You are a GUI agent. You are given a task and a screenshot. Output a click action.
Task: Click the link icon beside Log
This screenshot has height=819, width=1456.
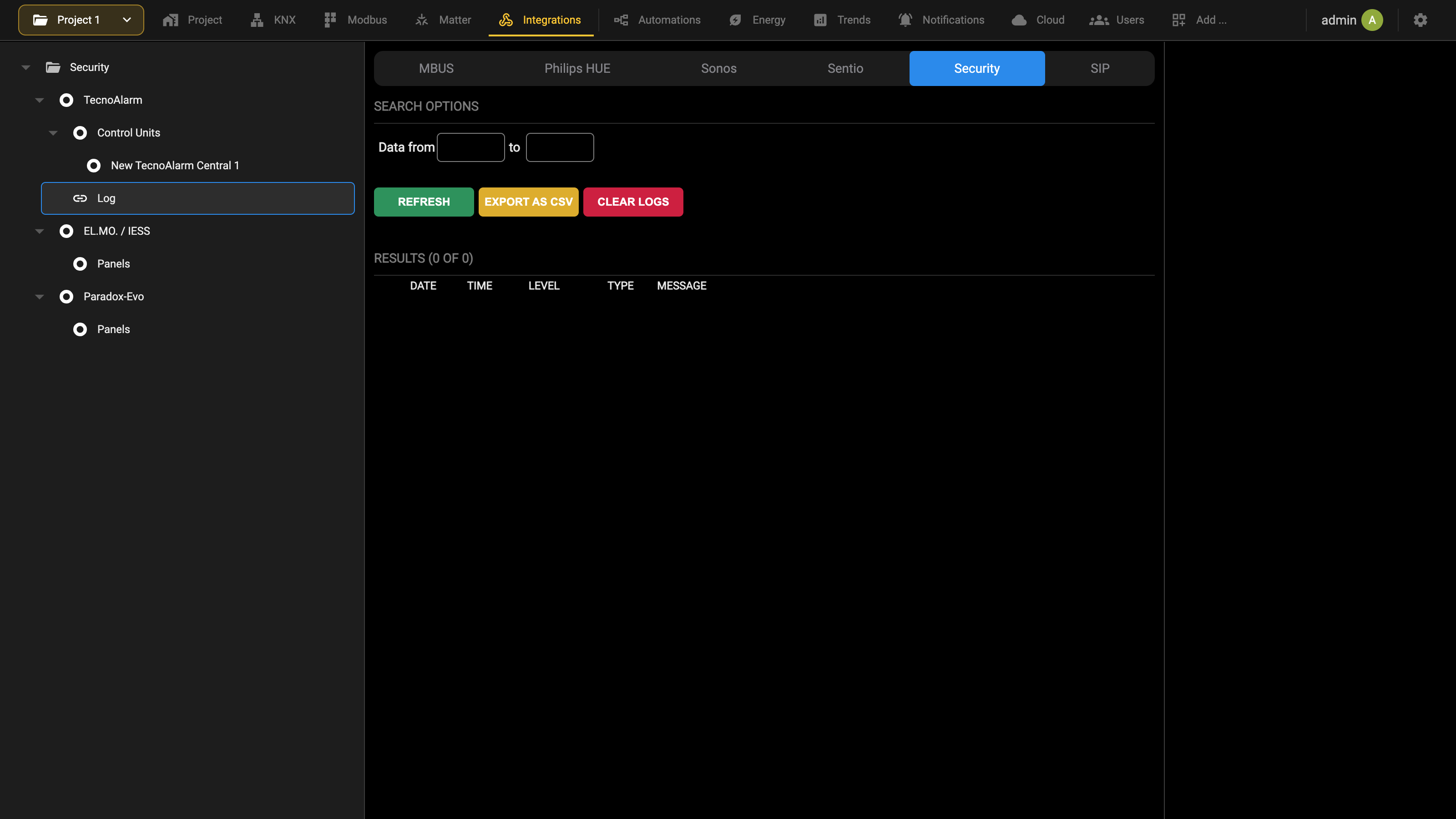[80, 198]
